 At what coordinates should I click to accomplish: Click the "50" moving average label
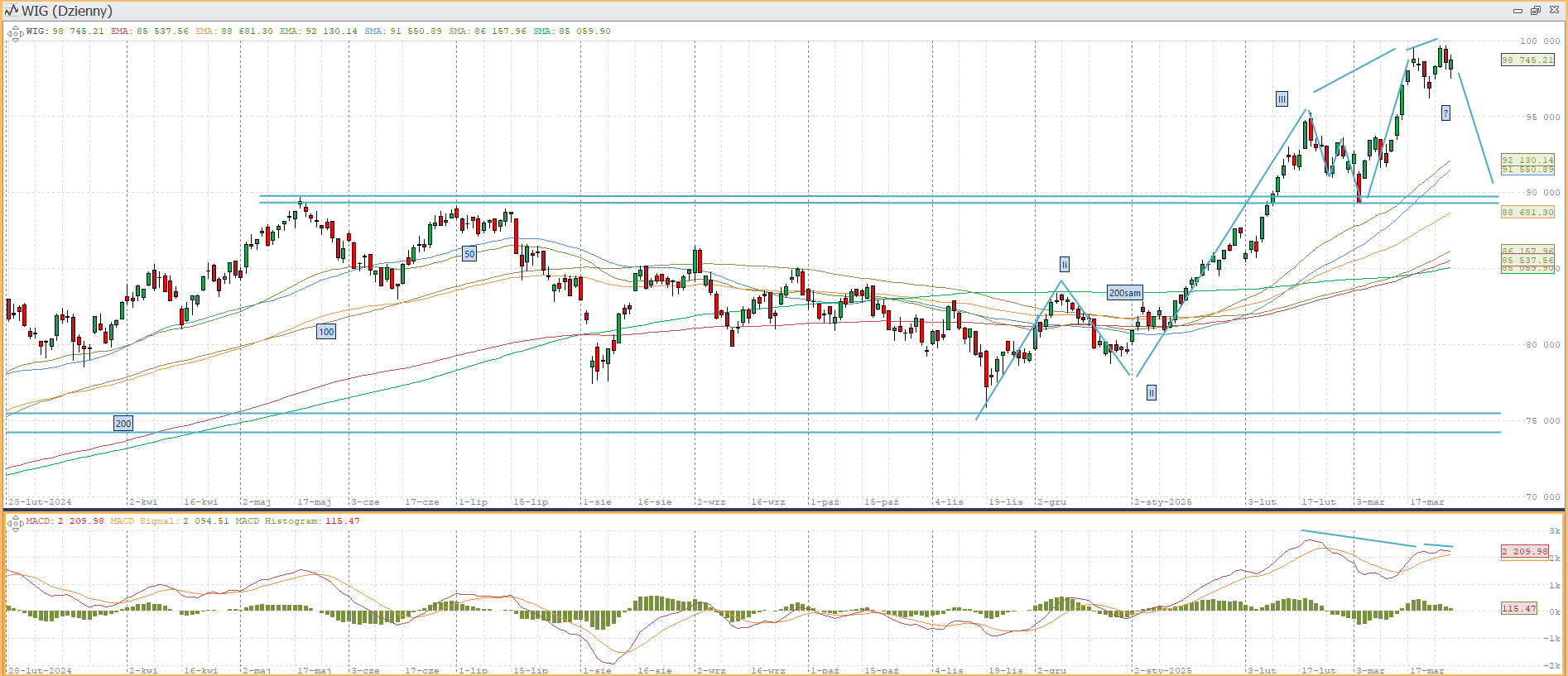(469, 254)
